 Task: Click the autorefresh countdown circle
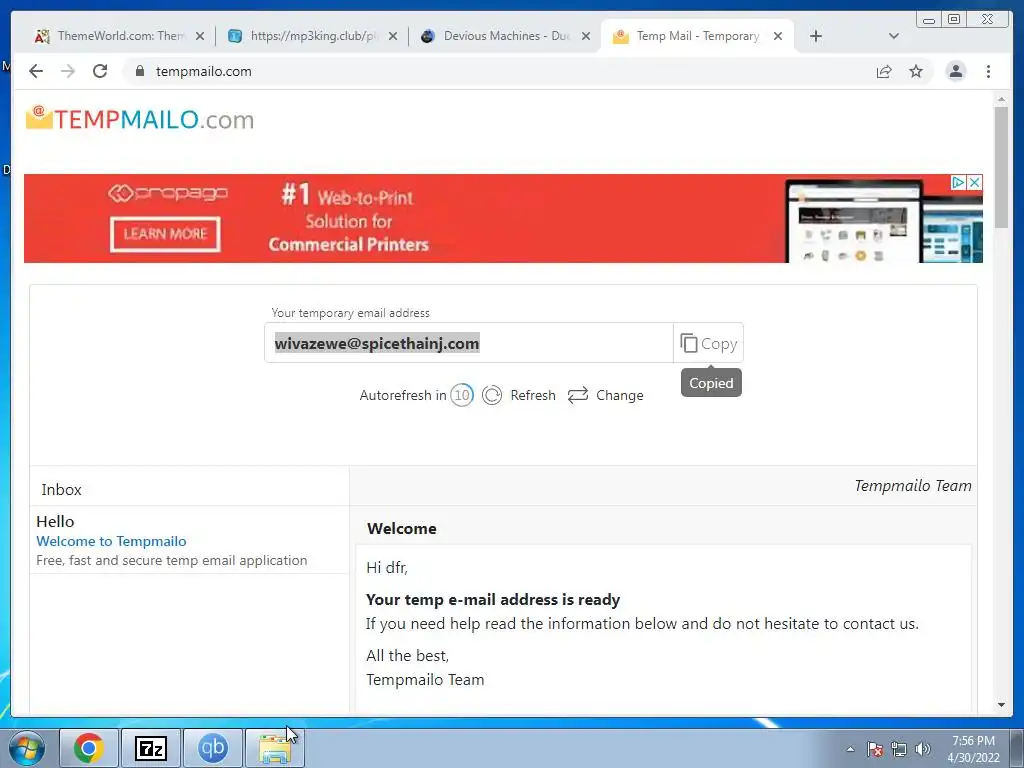[x=462, y=395]
